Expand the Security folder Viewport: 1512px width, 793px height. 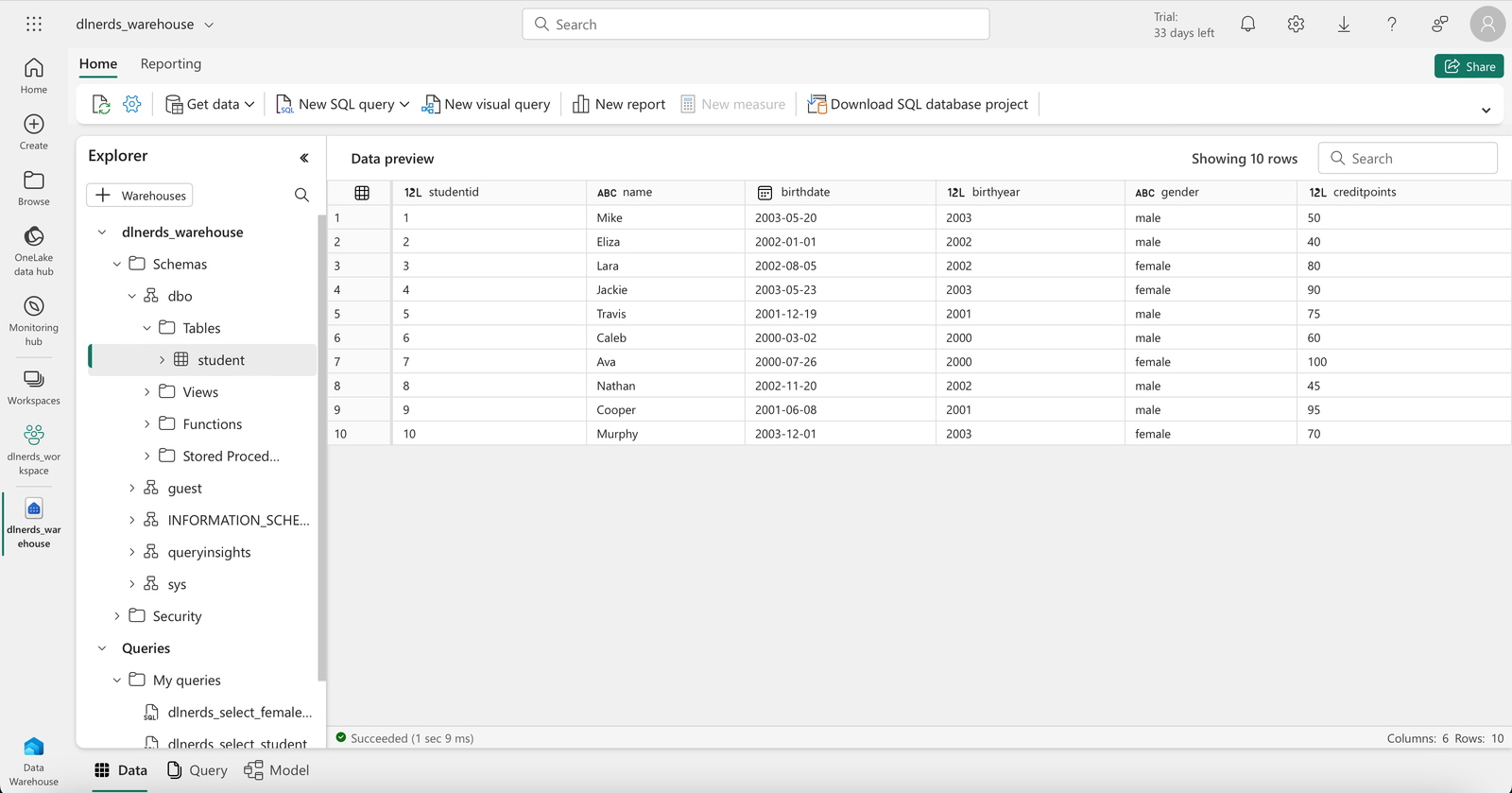click(117, 616)
